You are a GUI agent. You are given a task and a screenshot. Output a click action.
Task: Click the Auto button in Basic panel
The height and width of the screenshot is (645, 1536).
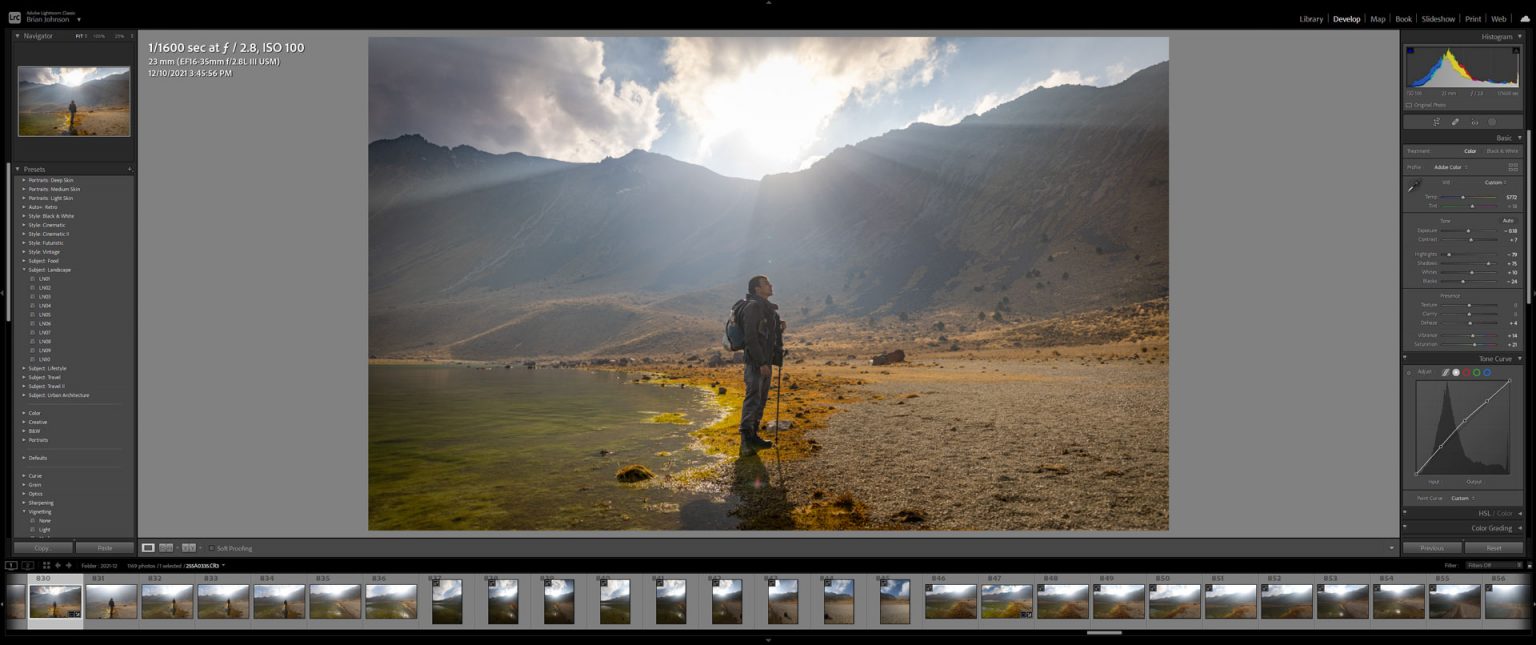coord(1510,220)
